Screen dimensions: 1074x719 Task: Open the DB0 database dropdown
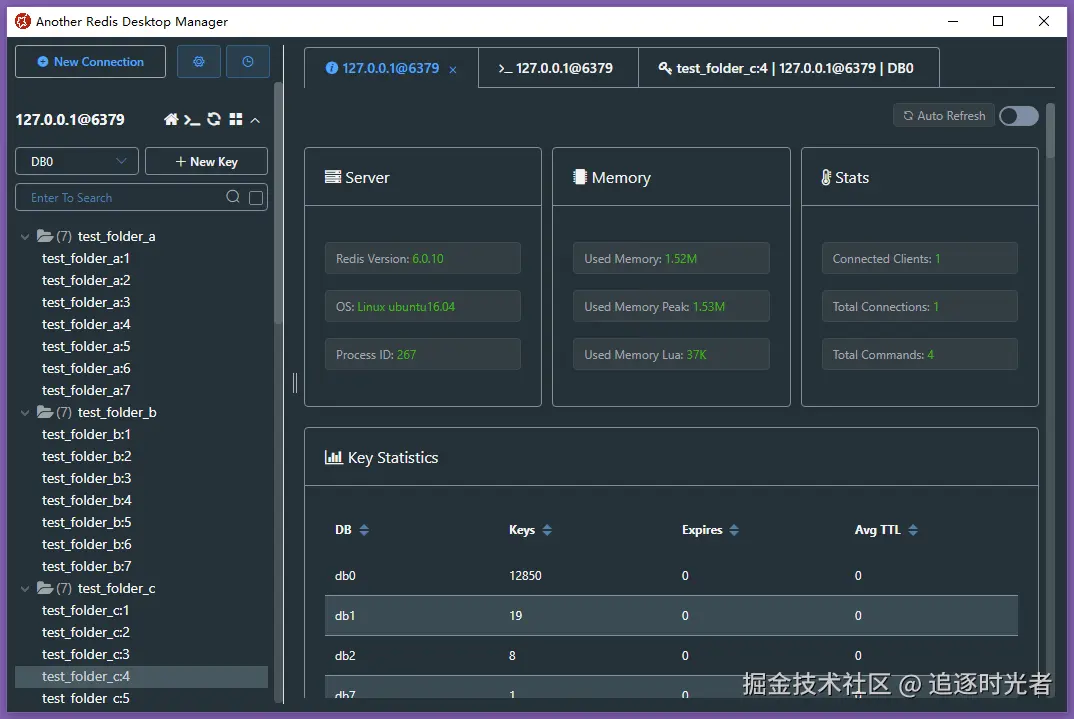77,162
